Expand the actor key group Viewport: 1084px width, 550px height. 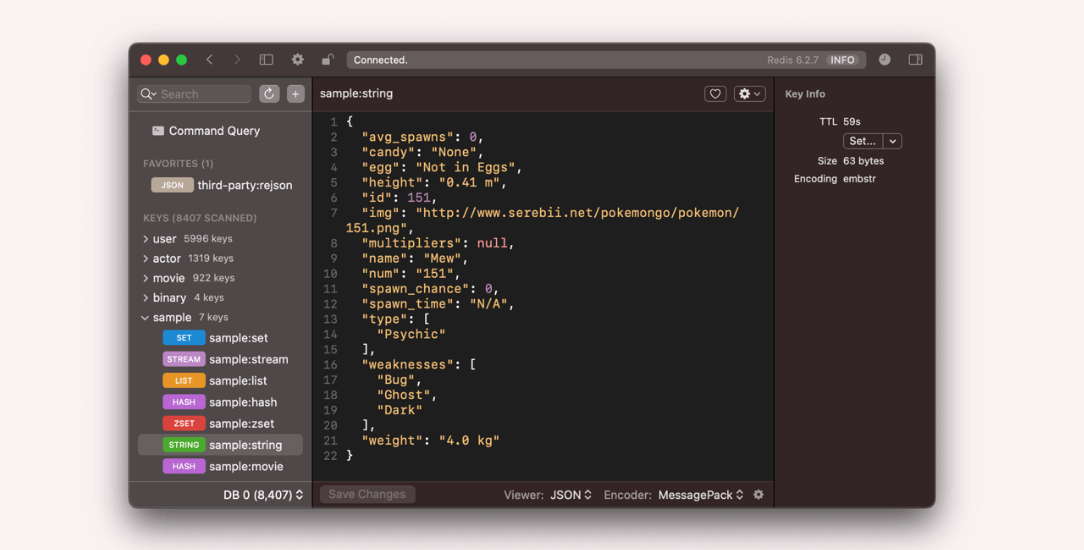[x=145, y=258]
